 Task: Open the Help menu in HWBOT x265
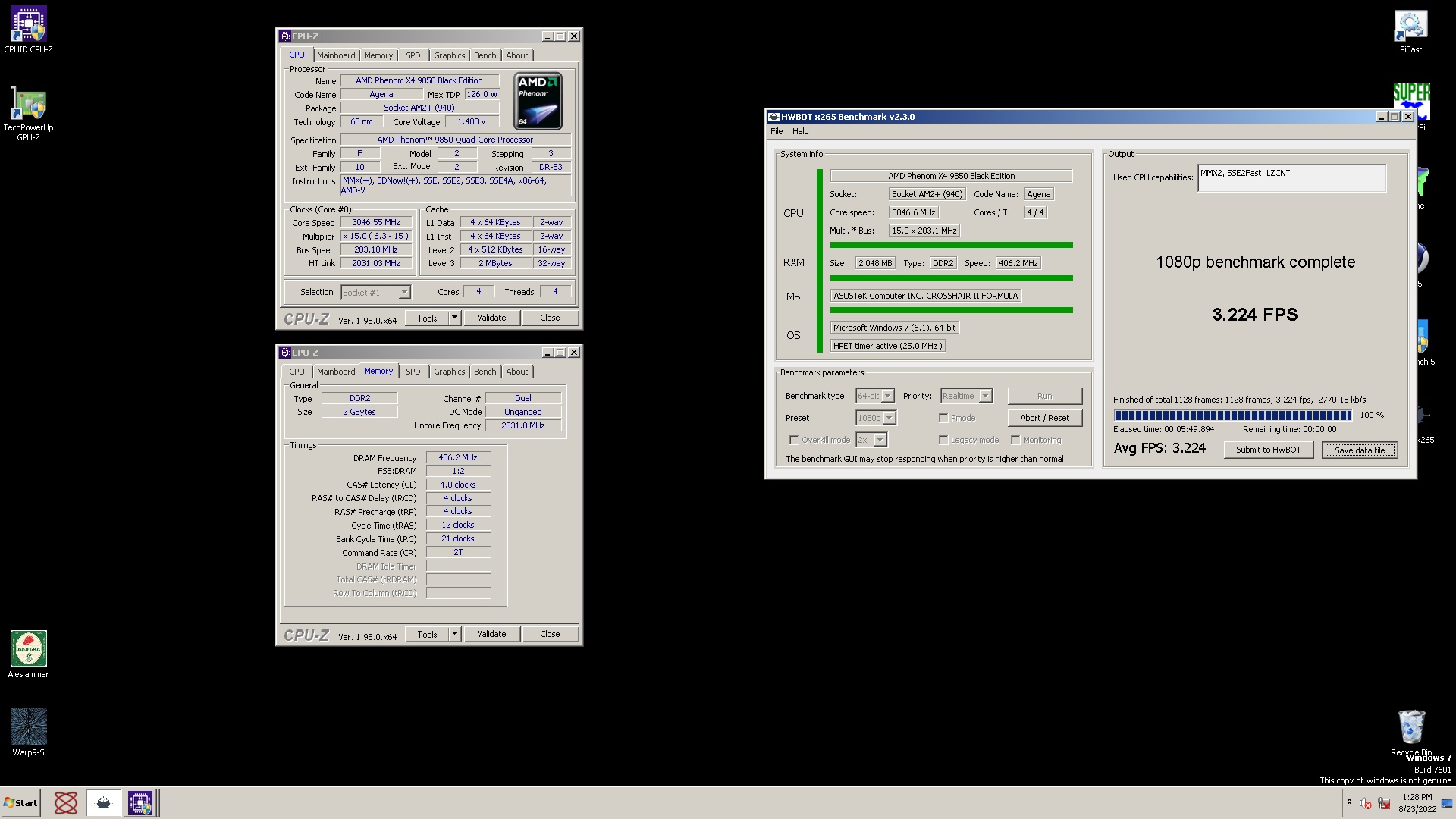[x=801, y=131]
